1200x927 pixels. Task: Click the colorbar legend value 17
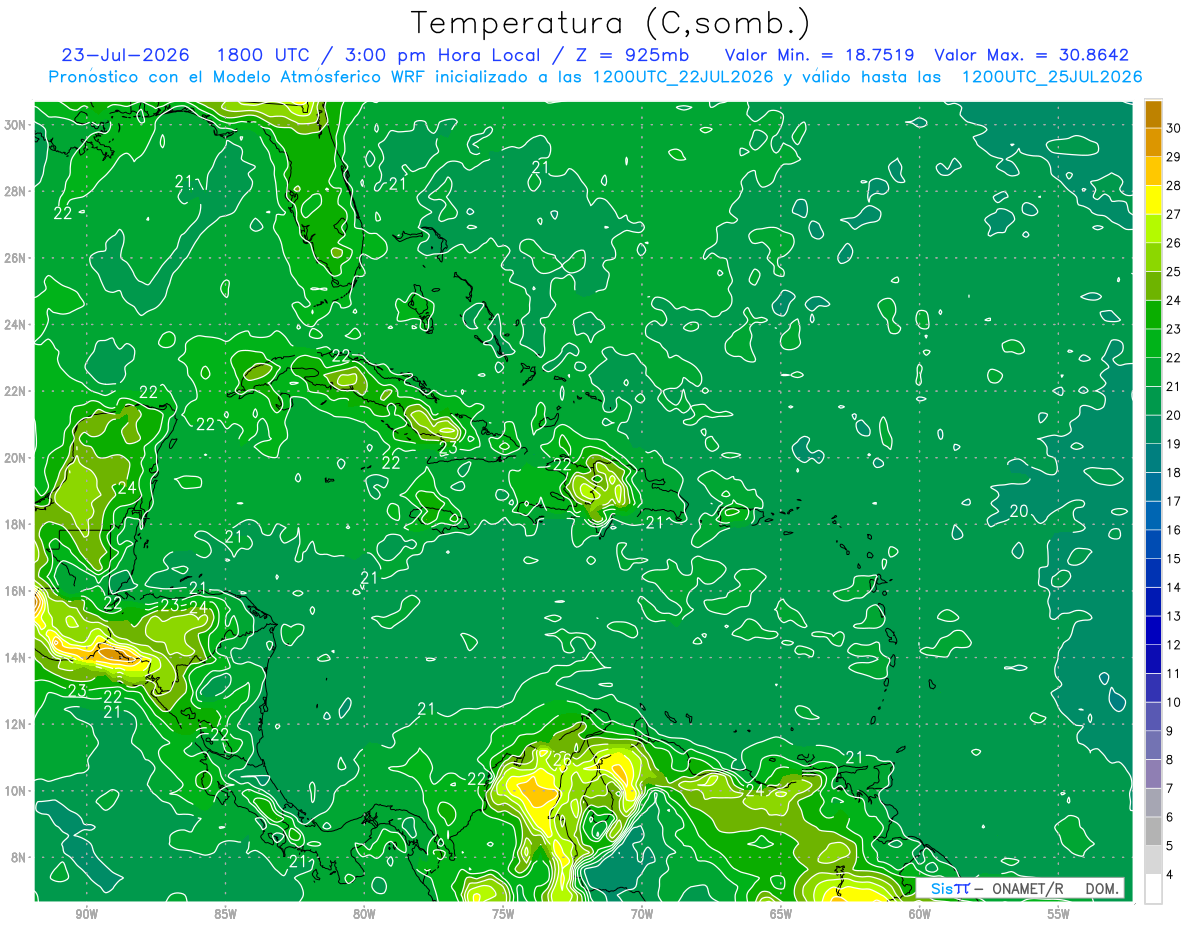tap(1174, 501)
